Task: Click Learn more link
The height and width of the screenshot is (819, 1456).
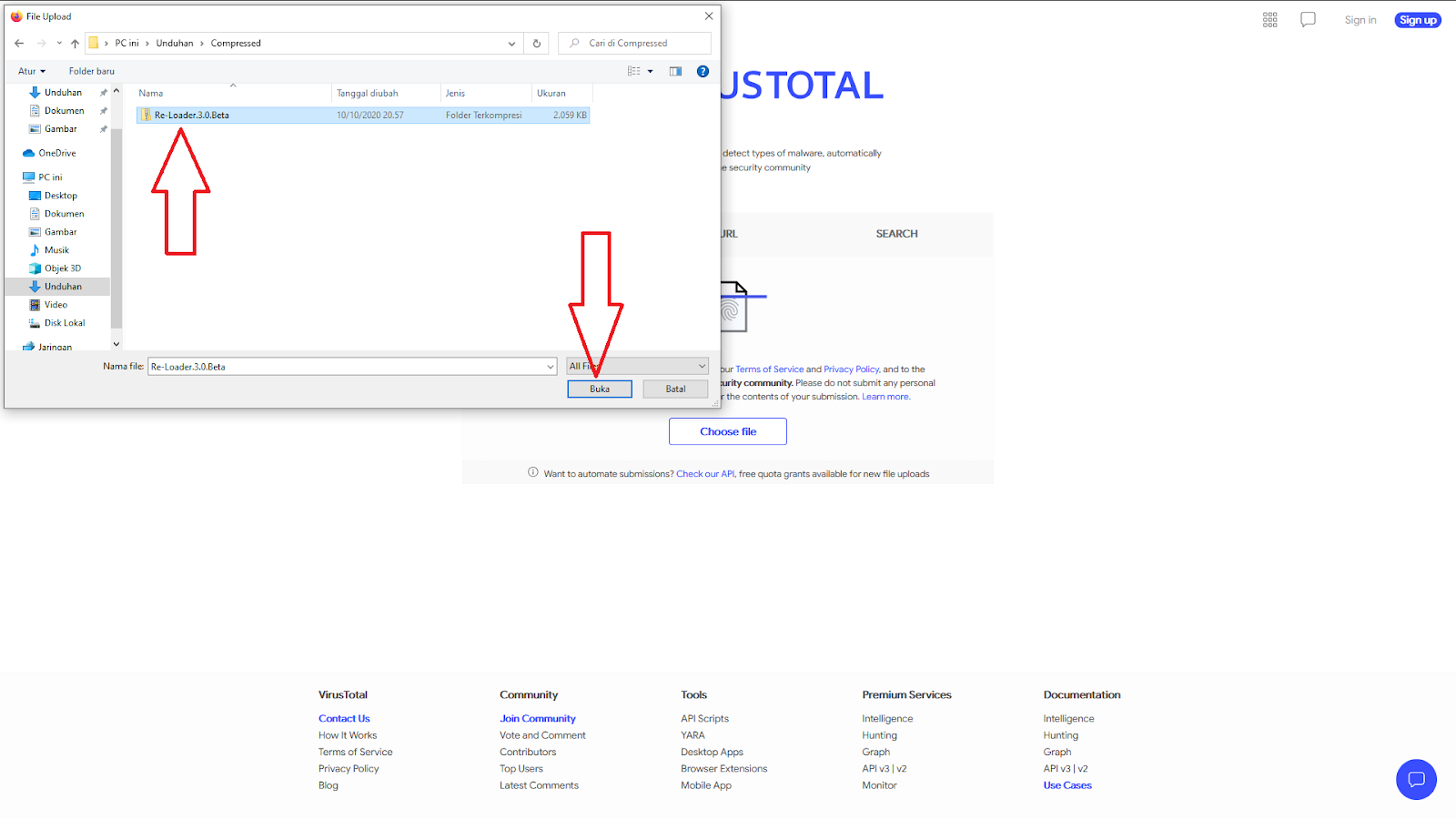Action: 885,397
